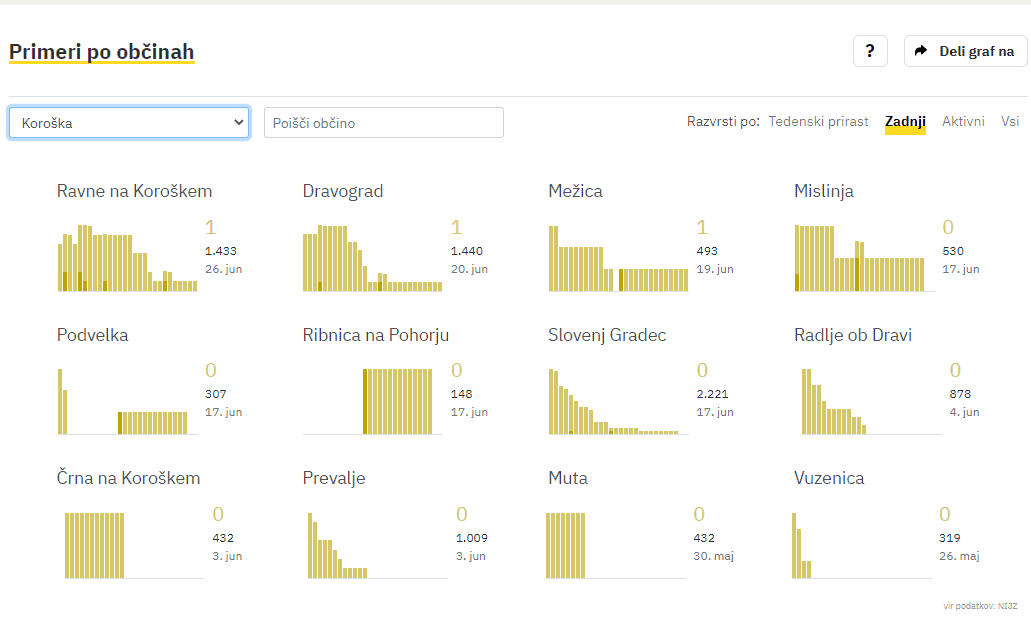Choose the Vsi sort option

pyautogui.click(x=1010, y=121)
